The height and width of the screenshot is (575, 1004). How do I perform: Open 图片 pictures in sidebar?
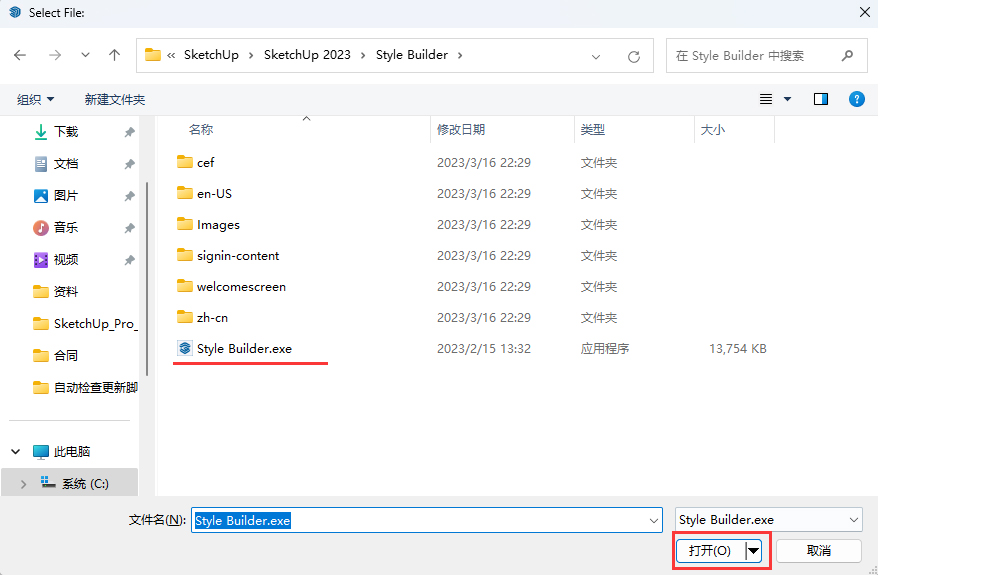point(66,195)
